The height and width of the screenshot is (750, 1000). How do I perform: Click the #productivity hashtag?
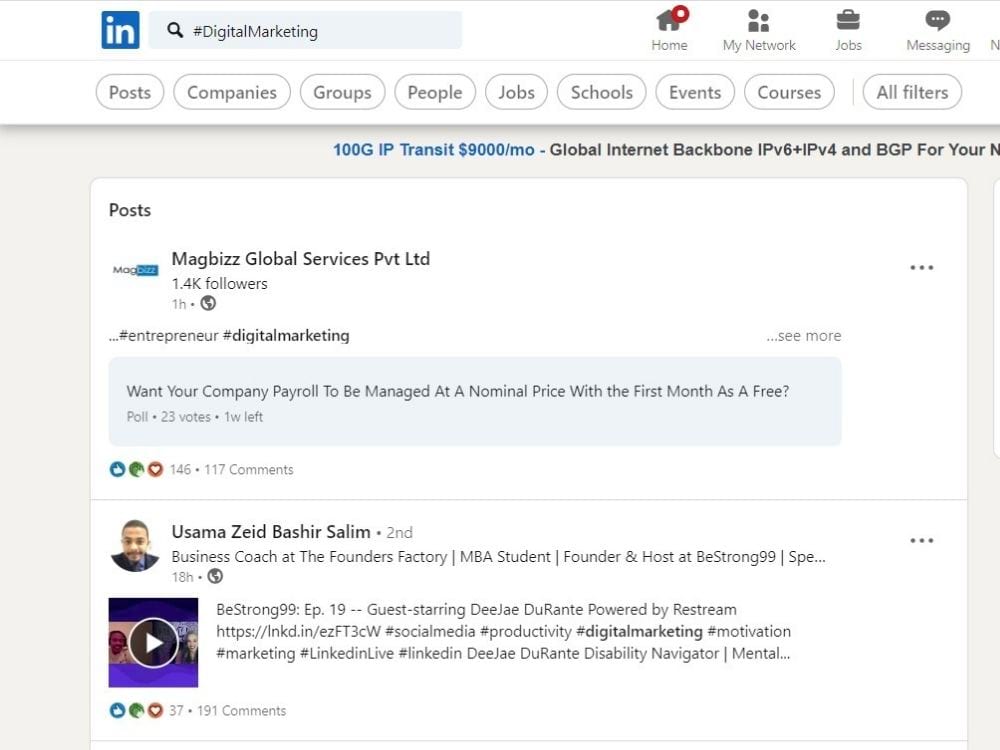click(526, 631)
